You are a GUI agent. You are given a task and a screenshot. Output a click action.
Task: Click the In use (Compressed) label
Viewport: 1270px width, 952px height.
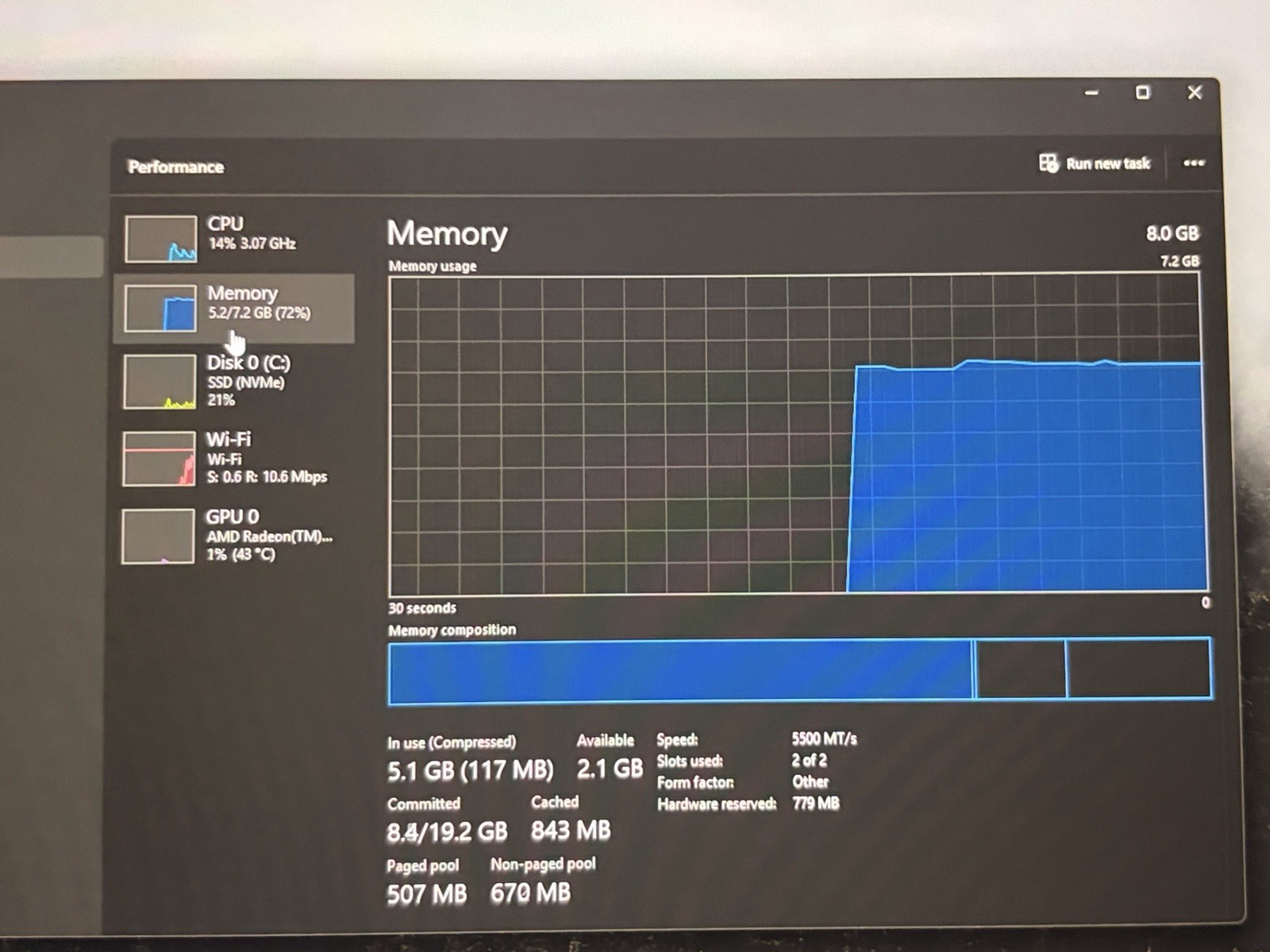[x=452, y=743]
